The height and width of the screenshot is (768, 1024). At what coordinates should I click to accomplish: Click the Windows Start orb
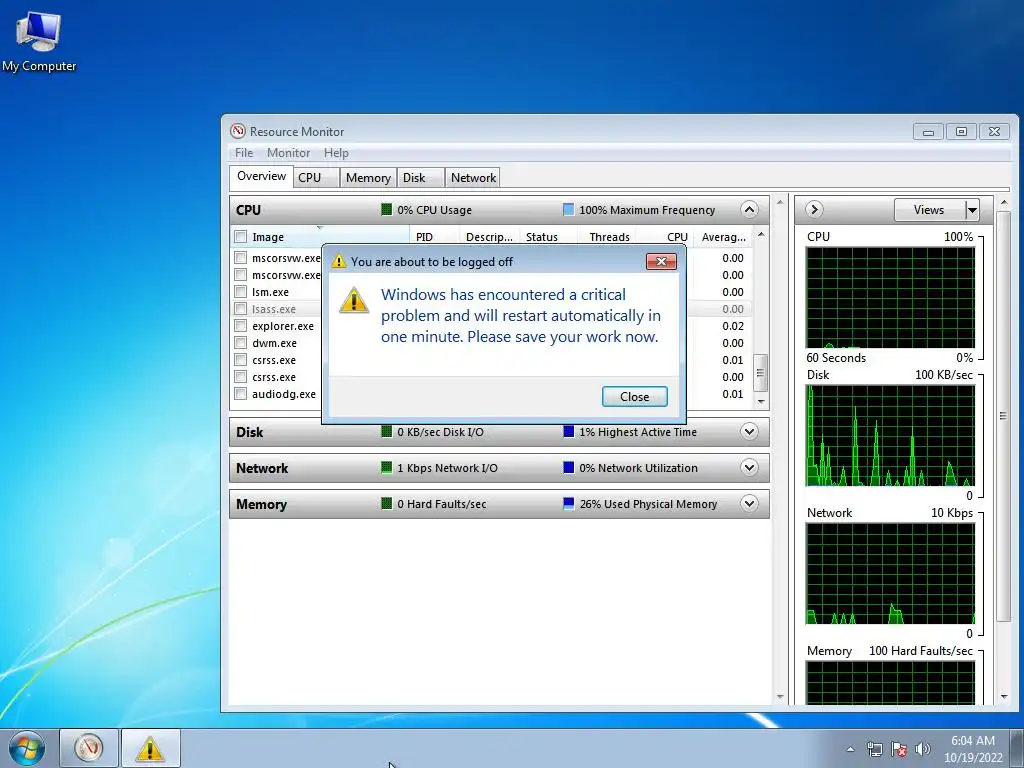click(x=27, y=748)
